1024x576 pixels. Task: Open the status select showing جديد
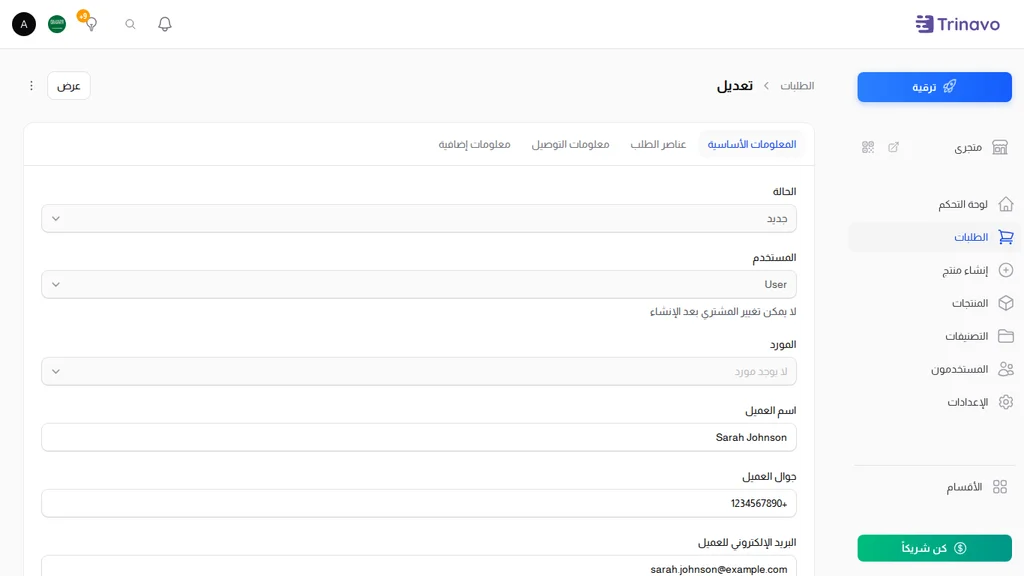click(419, 219)
